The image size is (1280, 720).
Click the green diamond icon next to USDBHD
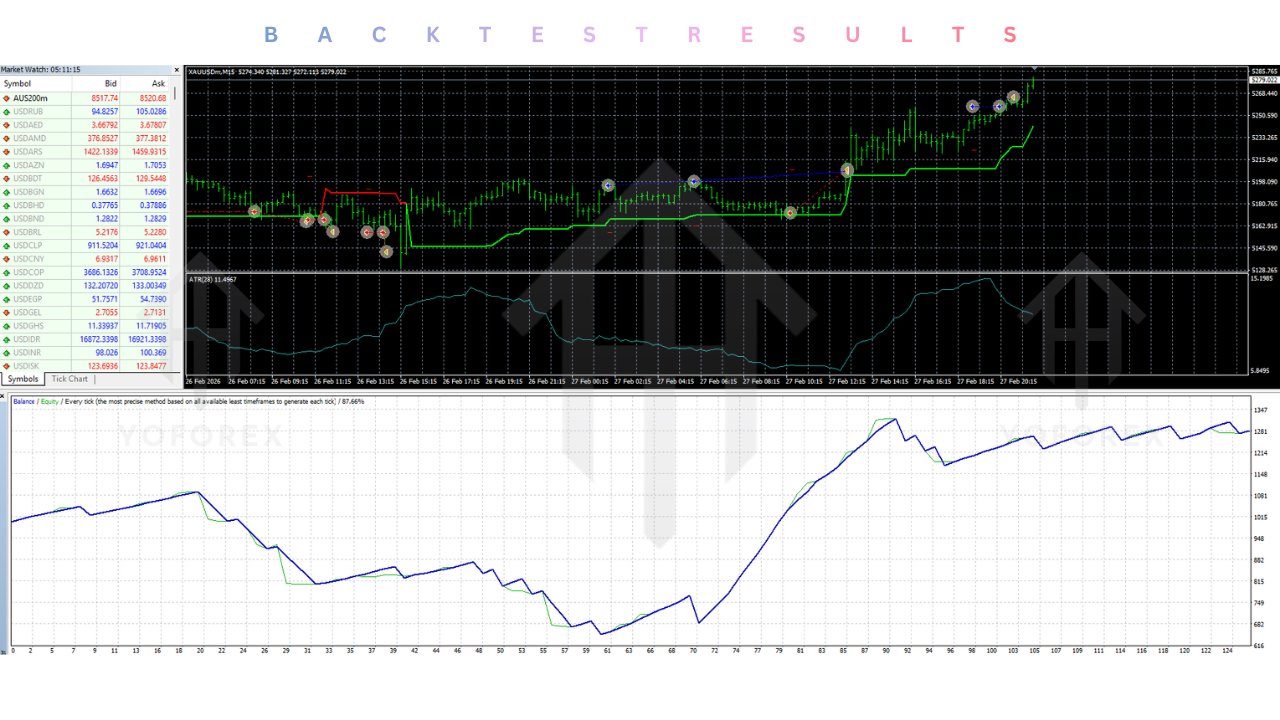pos(8,205)
